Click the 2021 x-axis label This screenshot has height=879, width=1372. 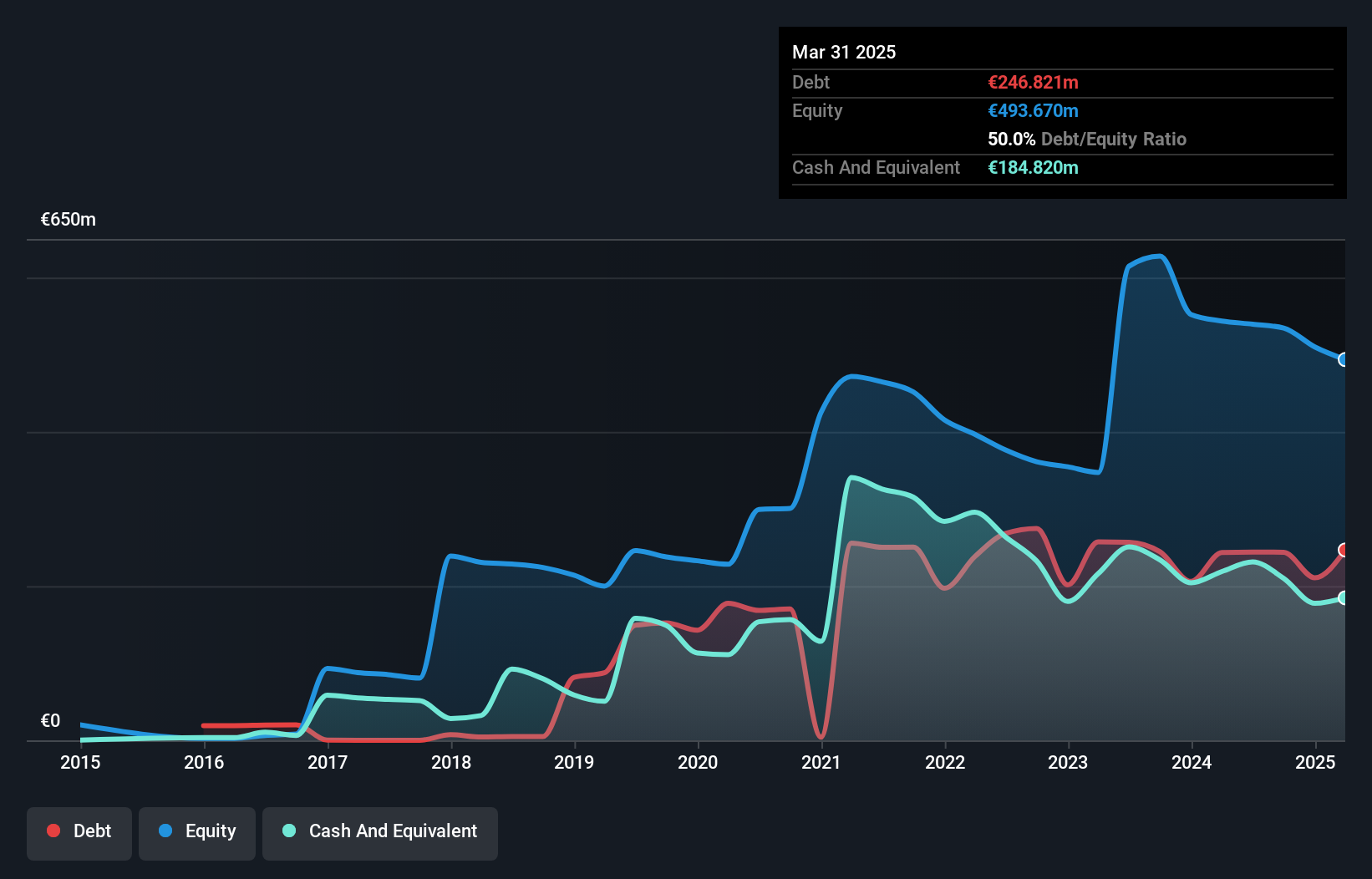821,762
